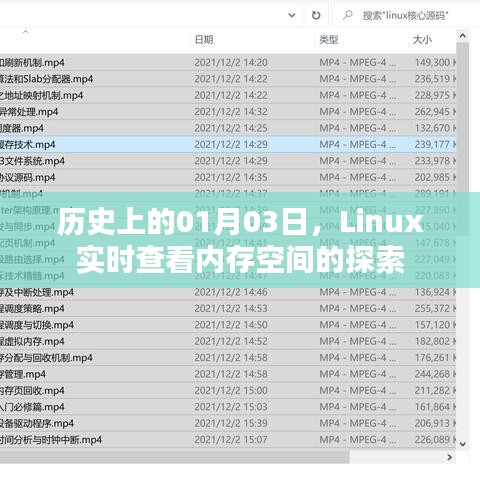Click the date 2021/12/2 15:07
The width and height of the screenshot is (480, 480).
231,440
